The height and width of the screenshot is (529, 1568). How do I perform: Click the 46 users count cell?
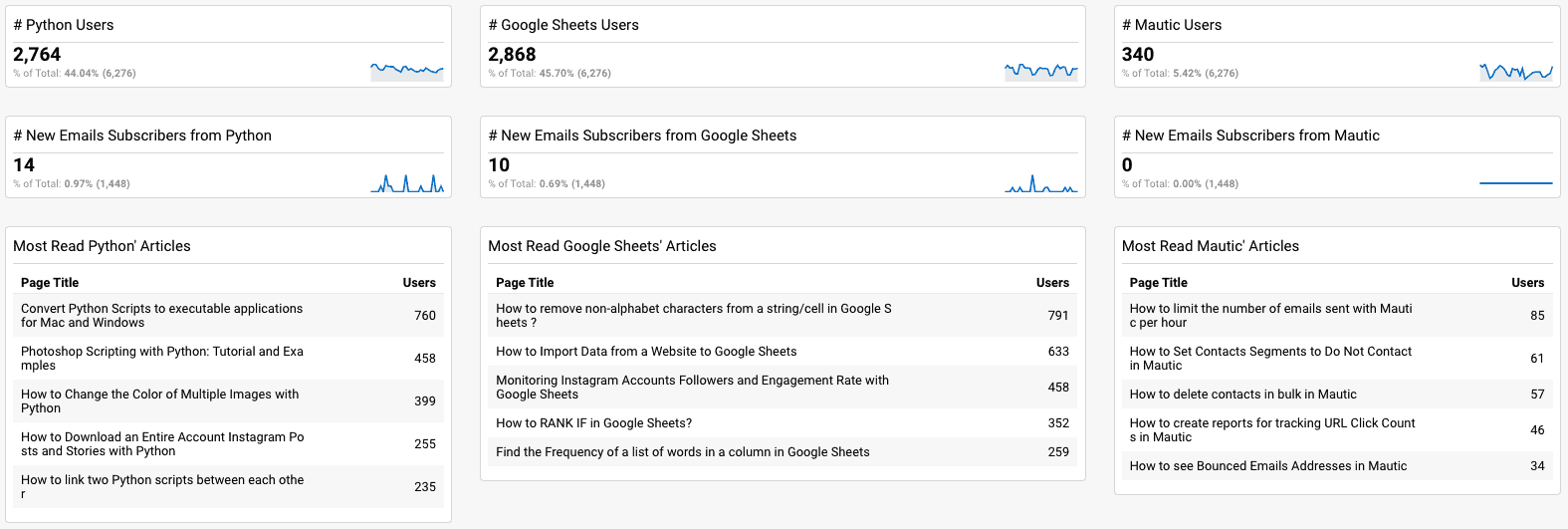click(x=1537, y=430)
